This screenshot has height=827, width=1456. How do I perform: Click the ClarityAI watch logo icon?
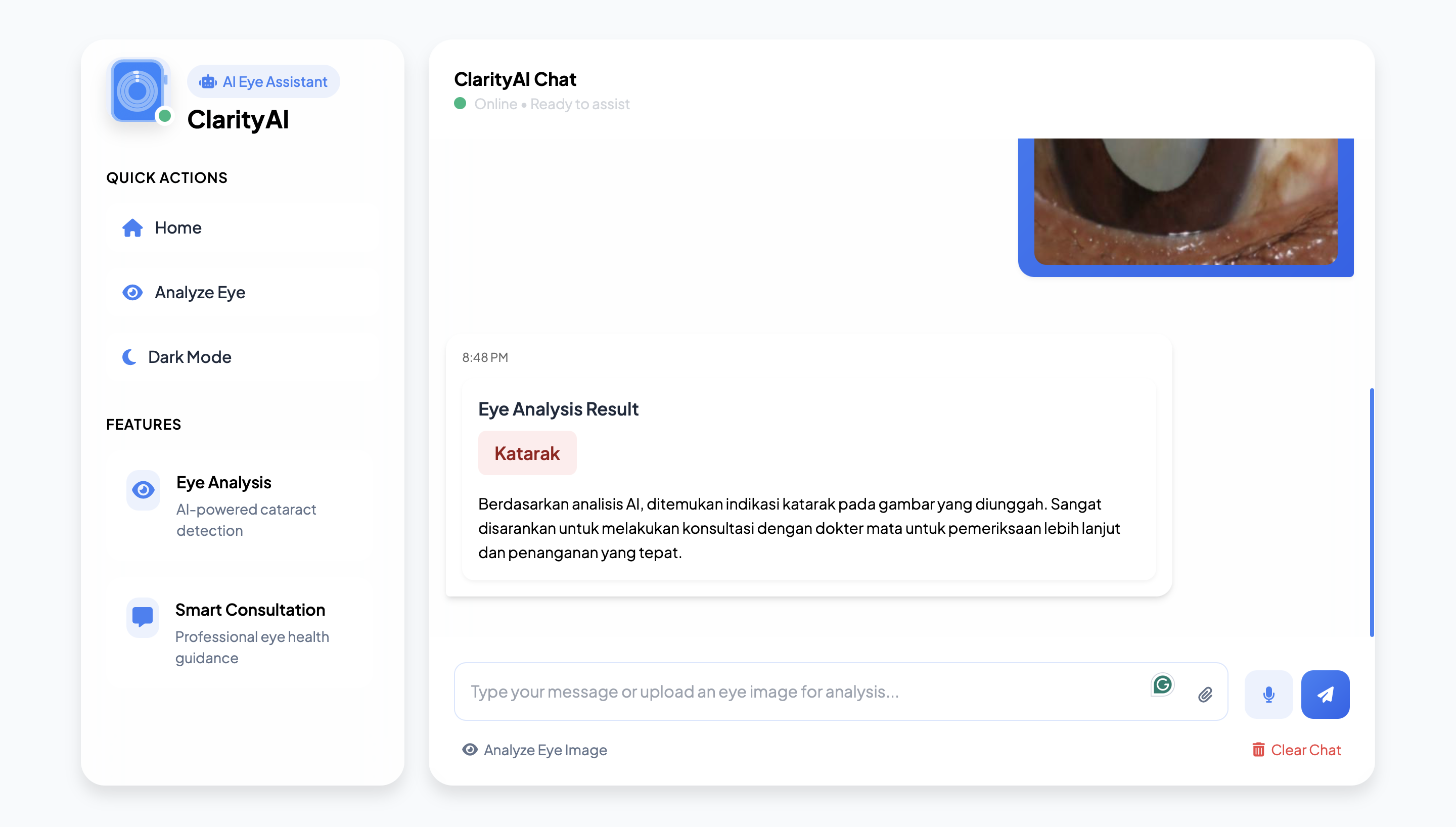pos(138,91)
